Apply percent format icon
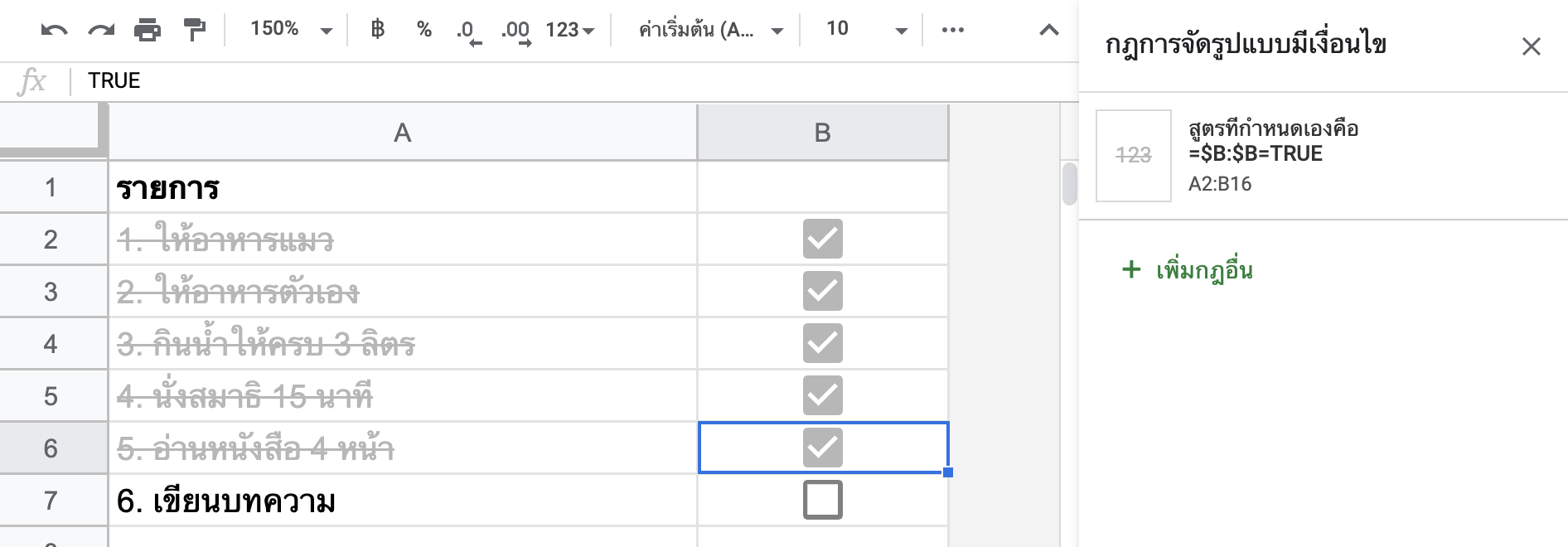 (x=424, y=30)
